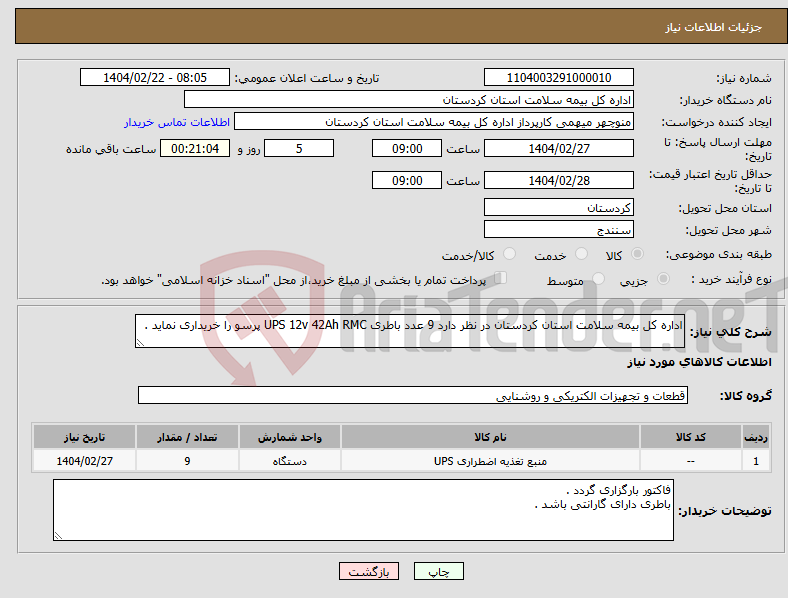
Task: Click the ساعت باقی مانده label
Action: pos(111,149)
